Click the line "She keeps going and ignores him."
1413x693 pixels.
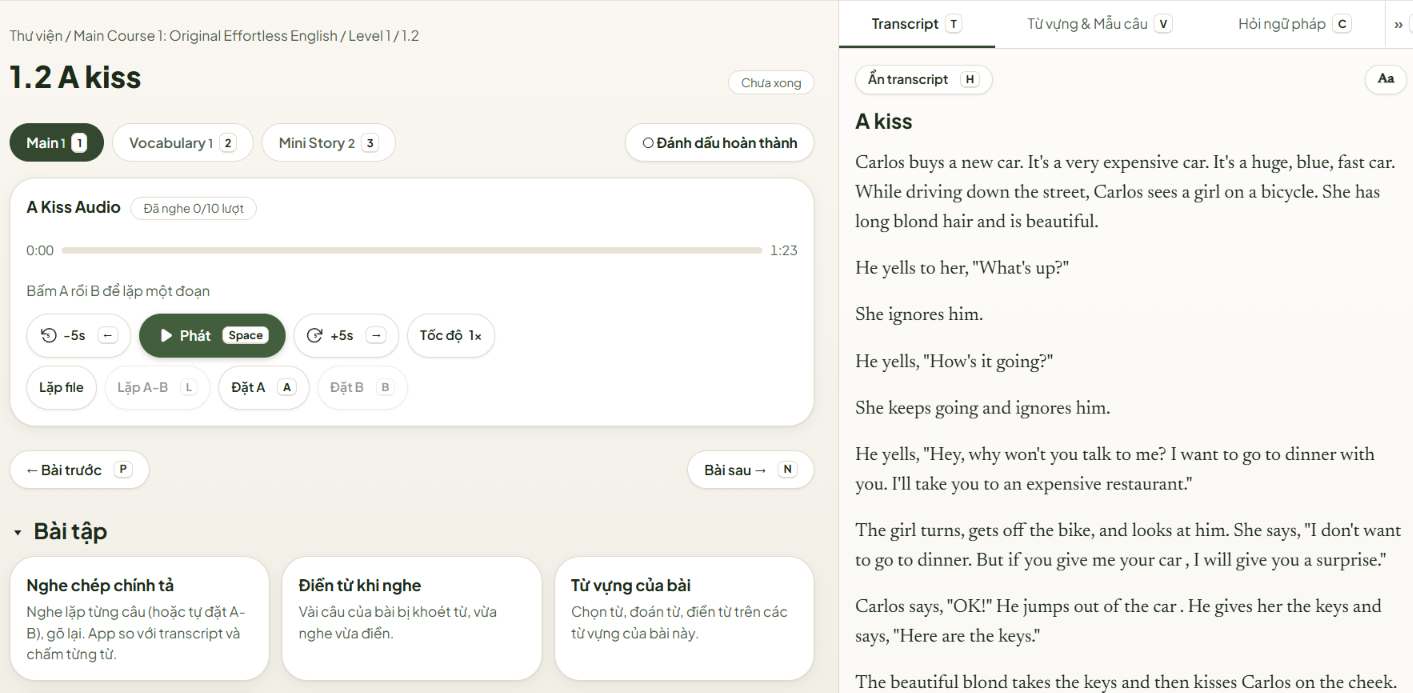(983, 408)
